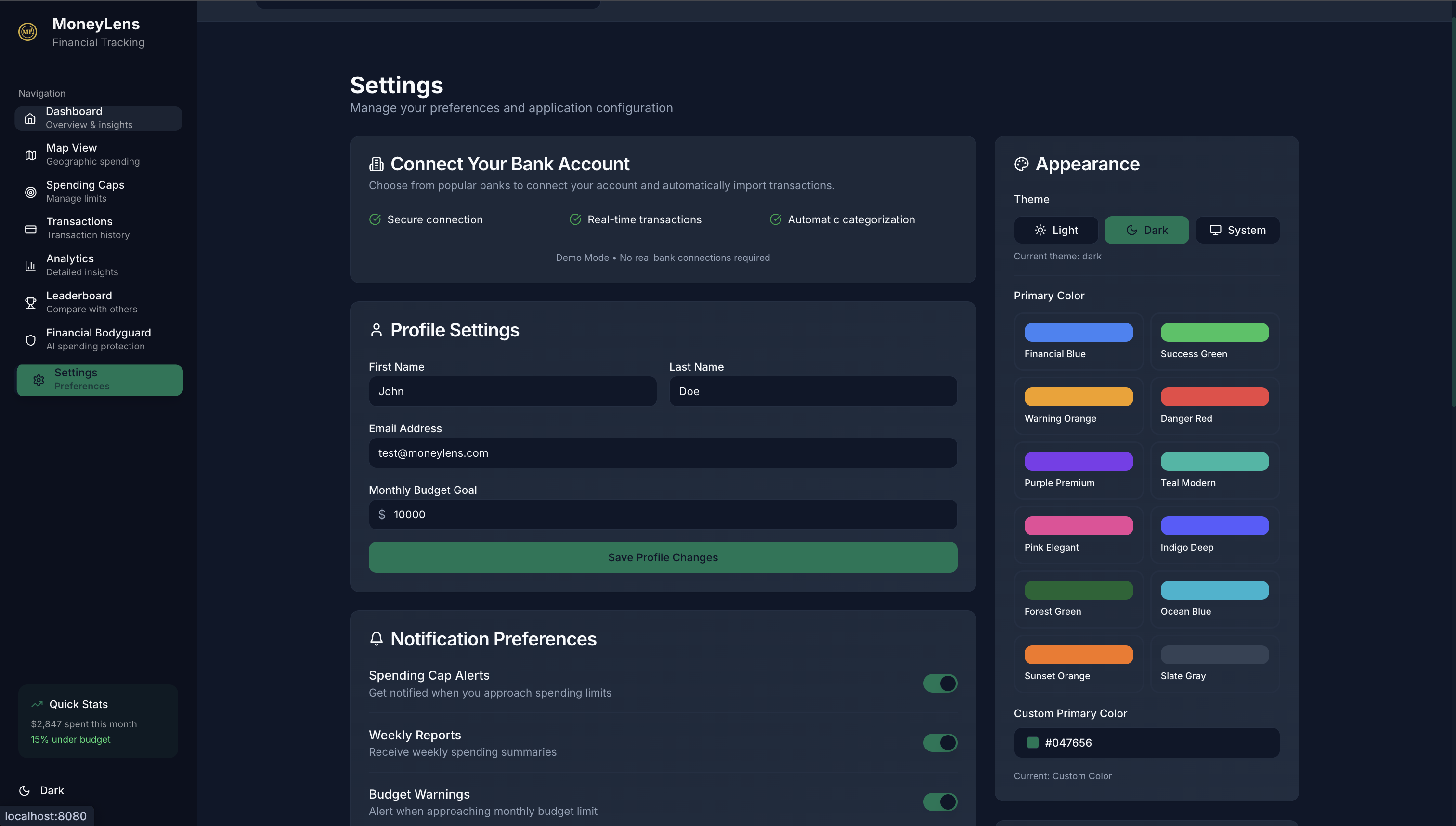The image size is (1456, 826).
Task: Click the MoneyLens logo icon
Action: (x=27, y=32)
